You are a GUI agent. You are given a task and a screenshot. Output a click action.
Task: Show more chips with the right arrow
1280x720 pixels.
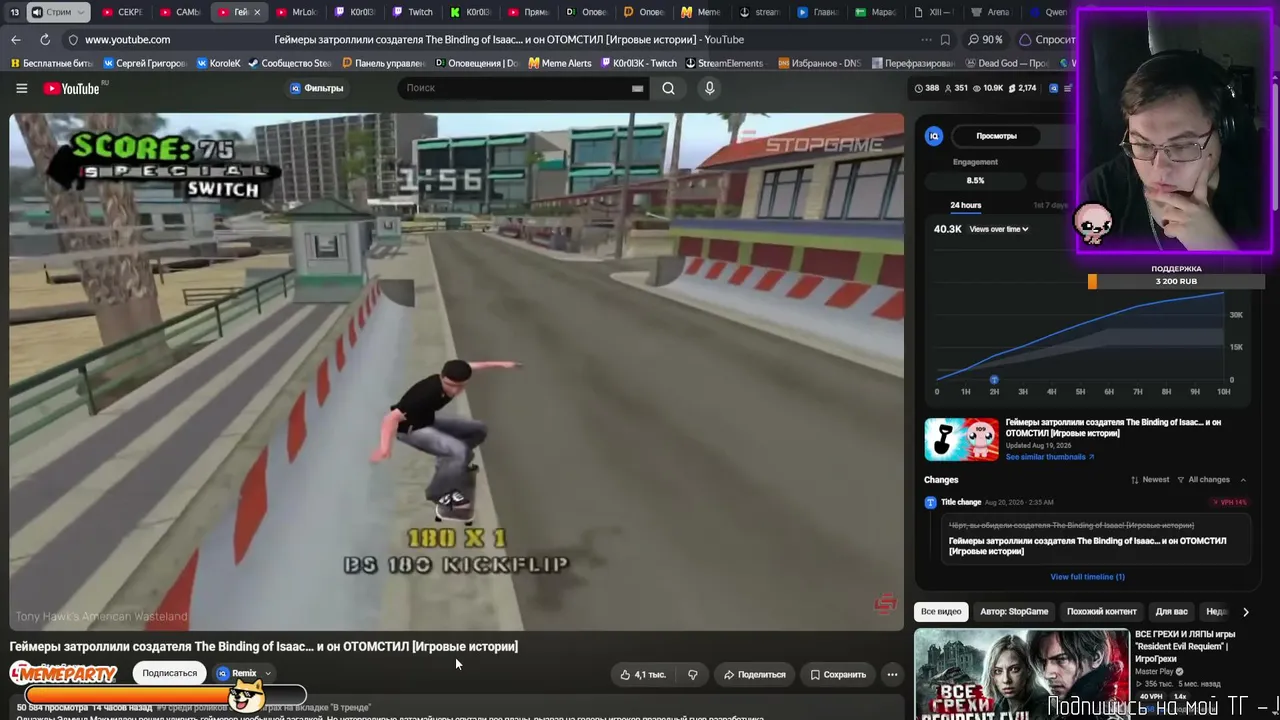(x=1245, y=612)
